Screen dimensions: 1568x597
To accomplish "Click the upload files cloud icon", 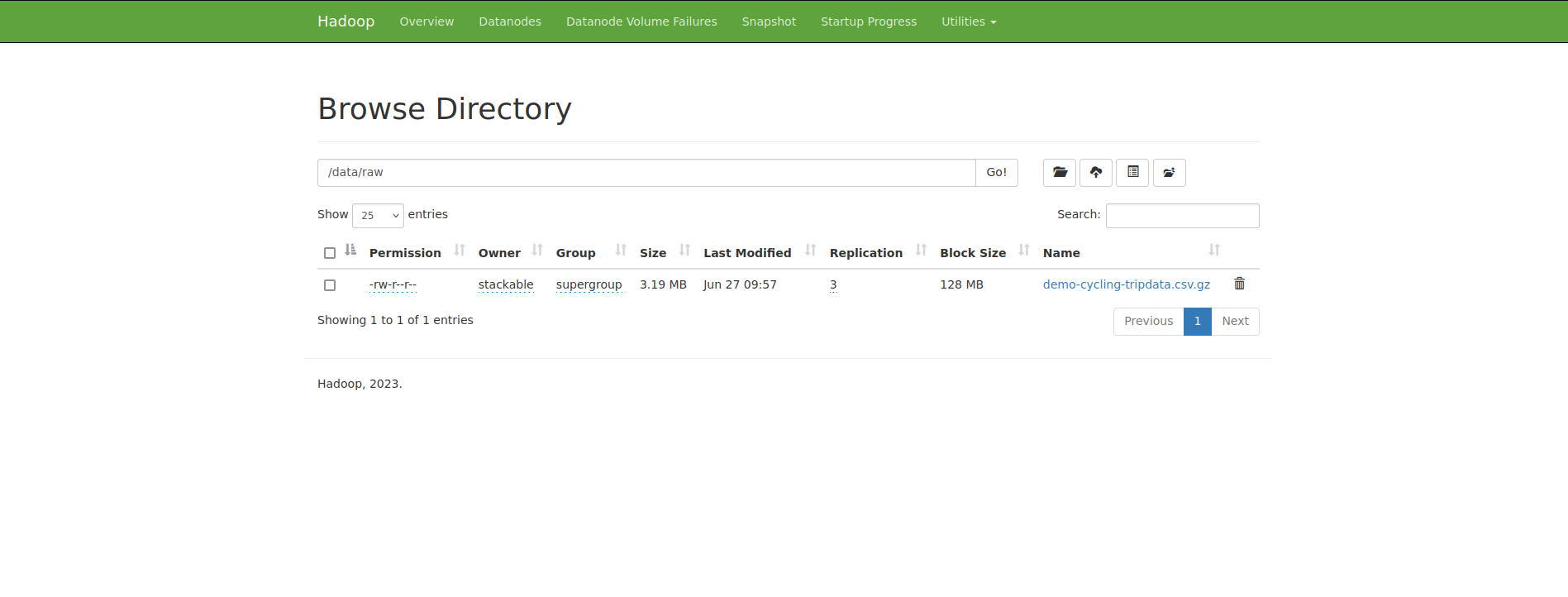I will pos(1095,173).
